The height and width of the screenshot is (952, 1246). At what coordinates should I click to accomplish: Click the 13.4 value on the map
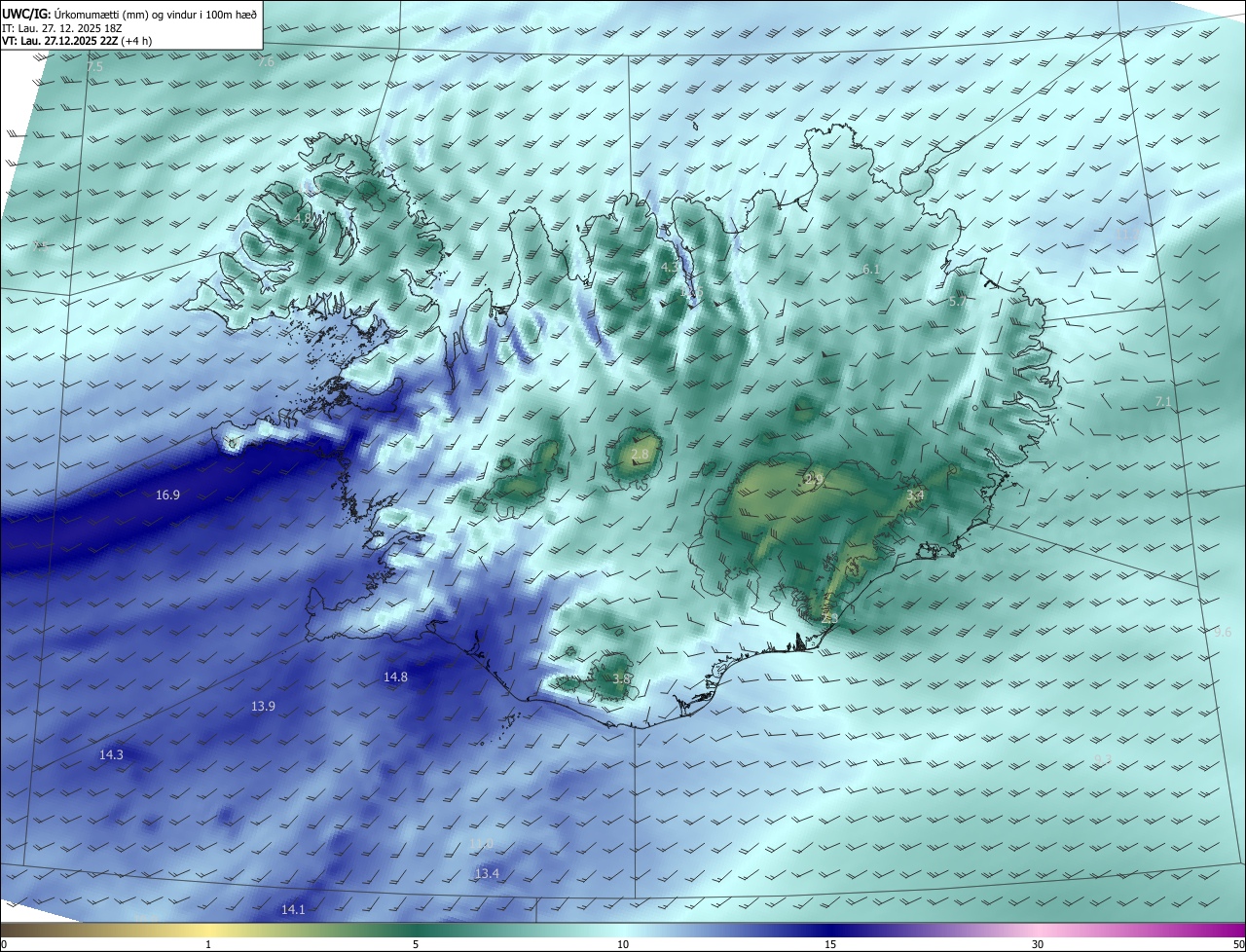[487, 873]
